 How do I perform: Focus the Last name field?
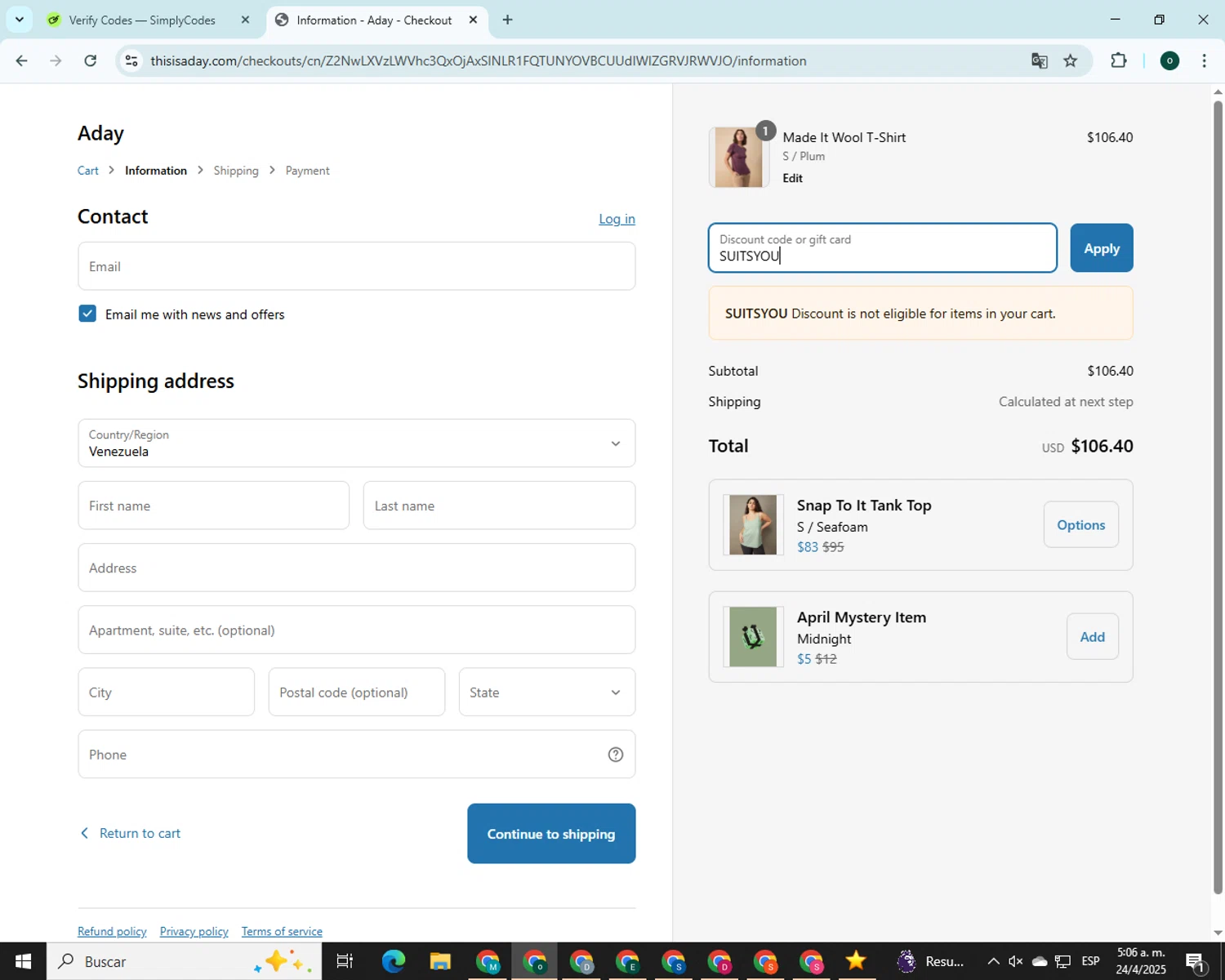coord(499,506)
